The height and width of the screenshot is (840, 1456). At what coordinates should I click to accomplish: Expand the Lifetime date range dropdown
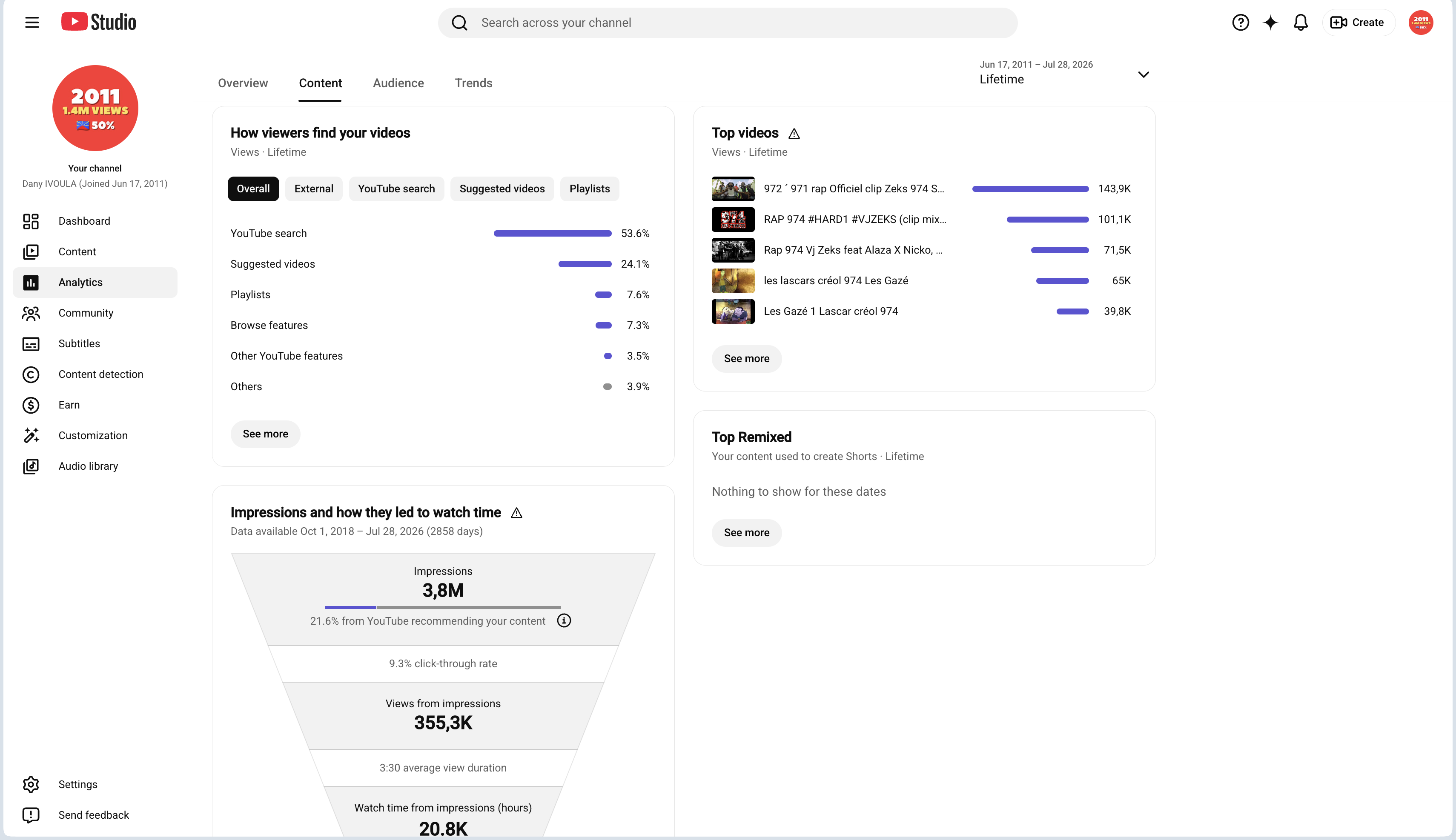pyautogui.click(x=1064, y=73)
